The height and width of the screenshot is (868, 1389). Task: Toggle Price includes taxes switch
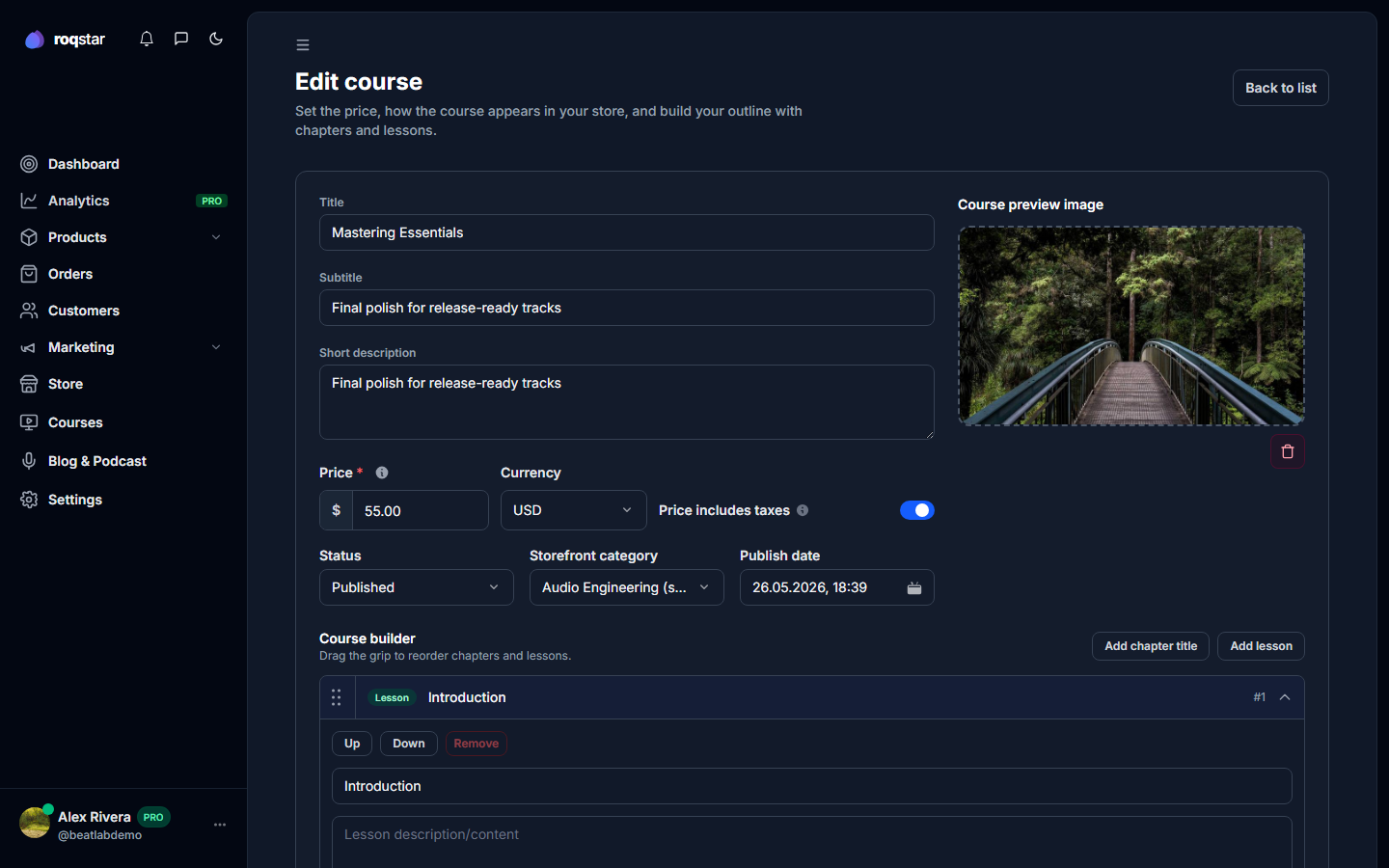tap(917, 510)
